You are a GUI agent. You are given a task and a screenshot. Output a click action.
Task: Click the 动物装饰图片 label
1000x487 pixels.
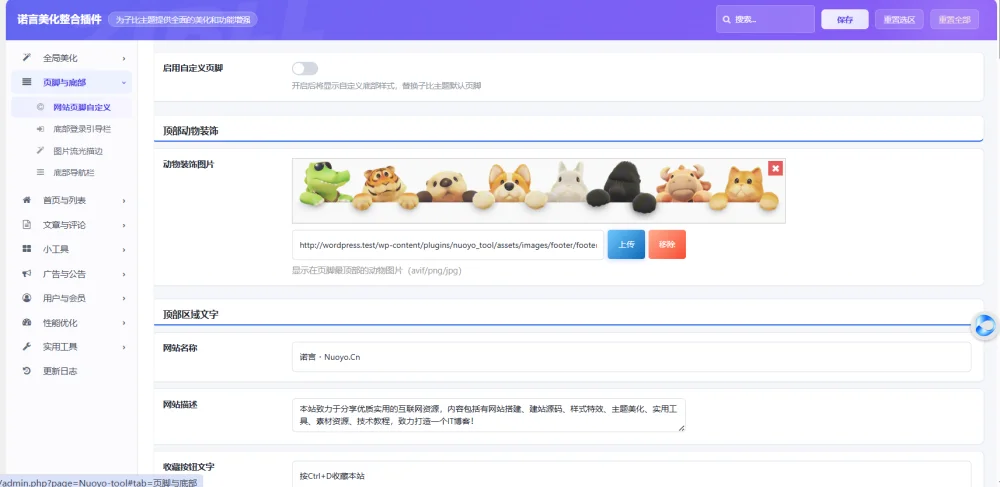[x=189, y=164]
